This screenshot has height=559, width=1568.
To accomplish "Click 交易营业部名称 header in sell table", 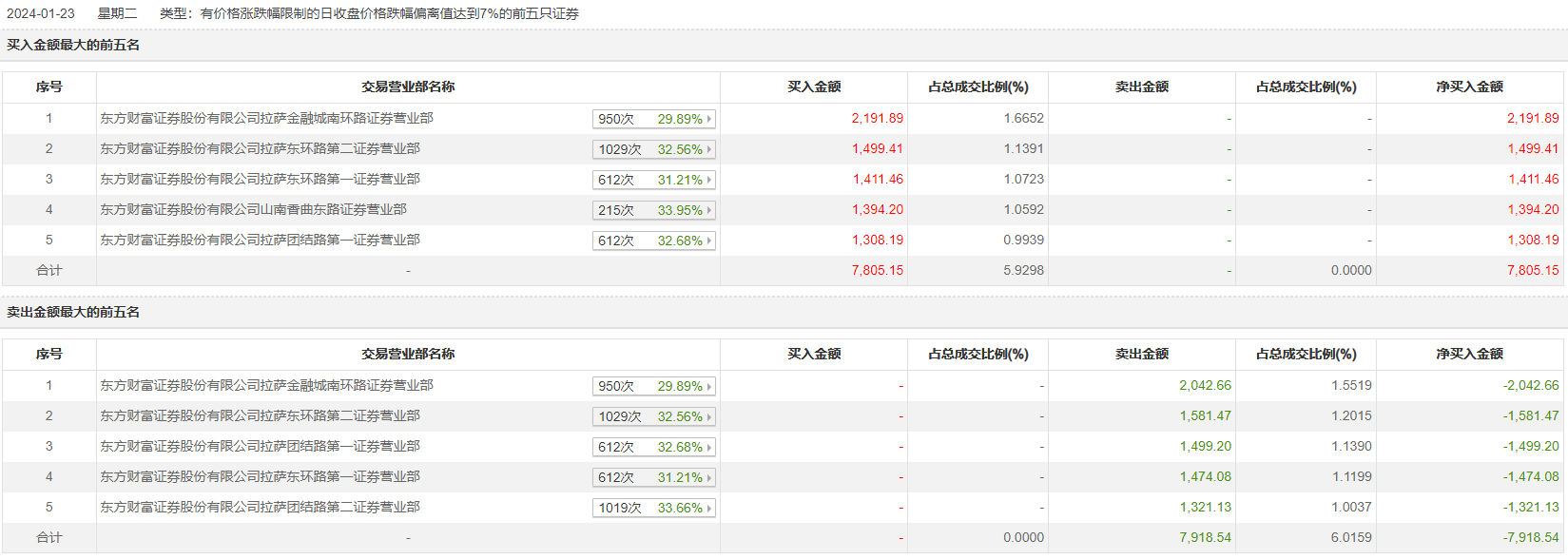I will coord(408,355).
